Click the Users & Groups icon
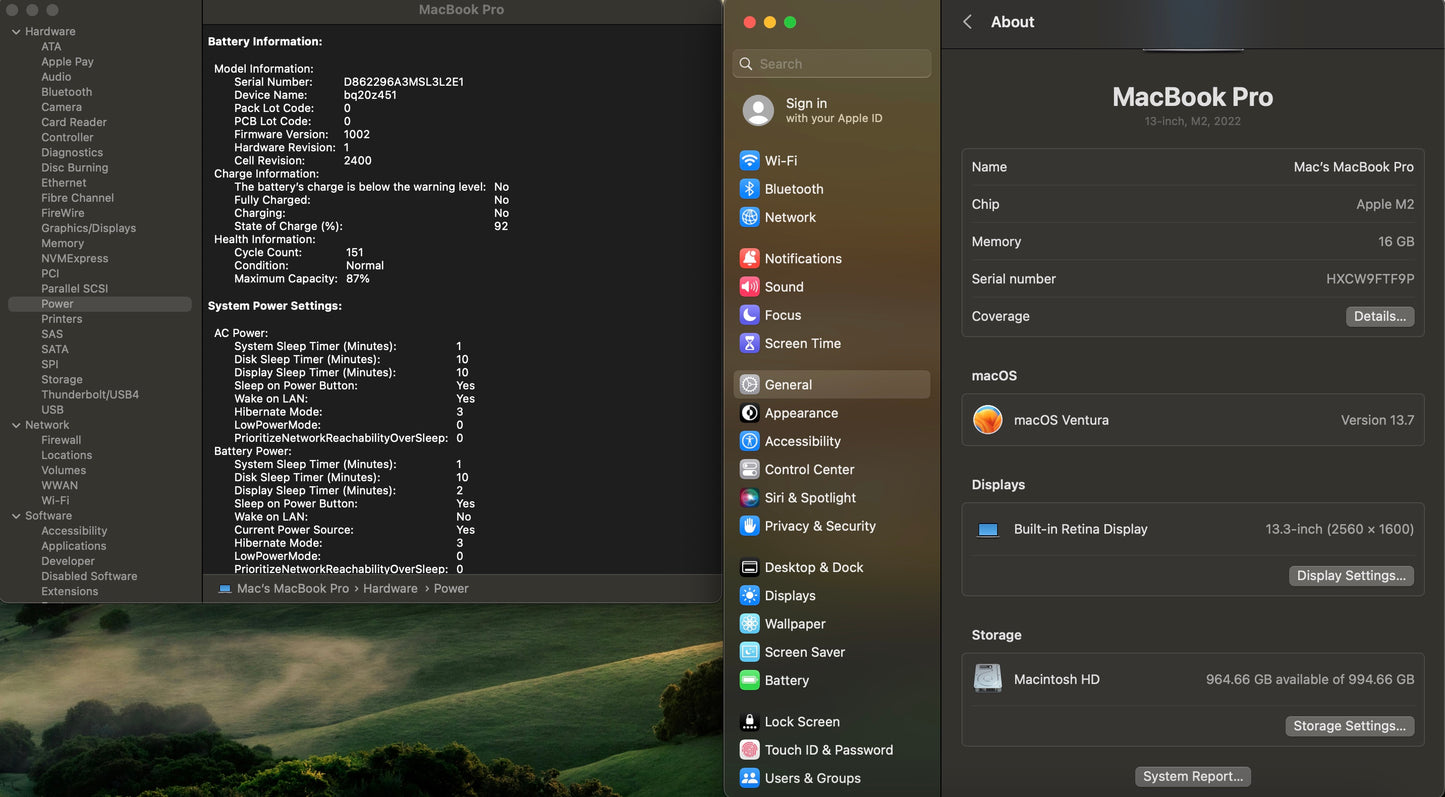 click(749, 778)
